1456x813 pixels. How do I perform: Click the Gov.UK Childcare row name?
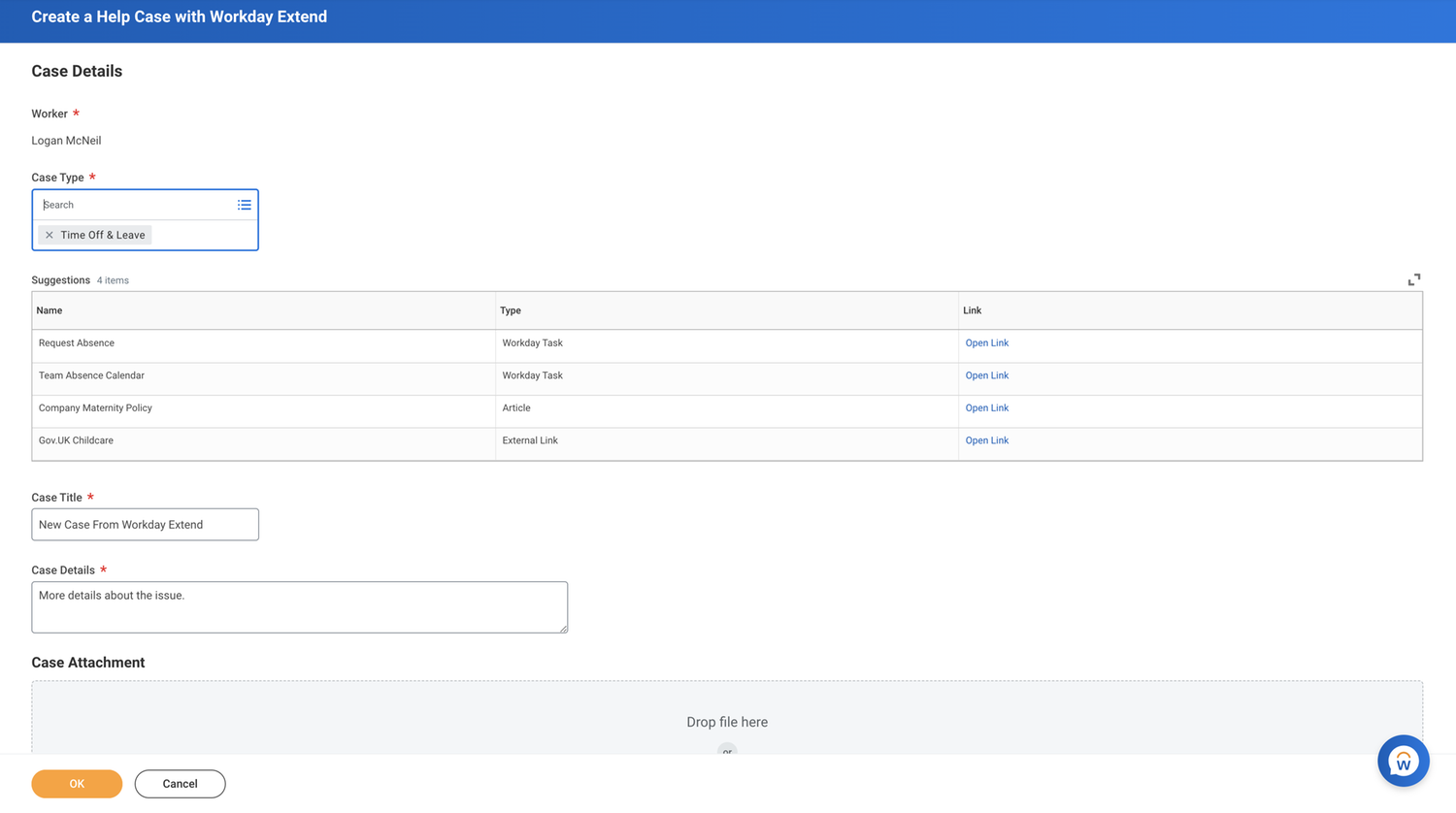(76, 440)
